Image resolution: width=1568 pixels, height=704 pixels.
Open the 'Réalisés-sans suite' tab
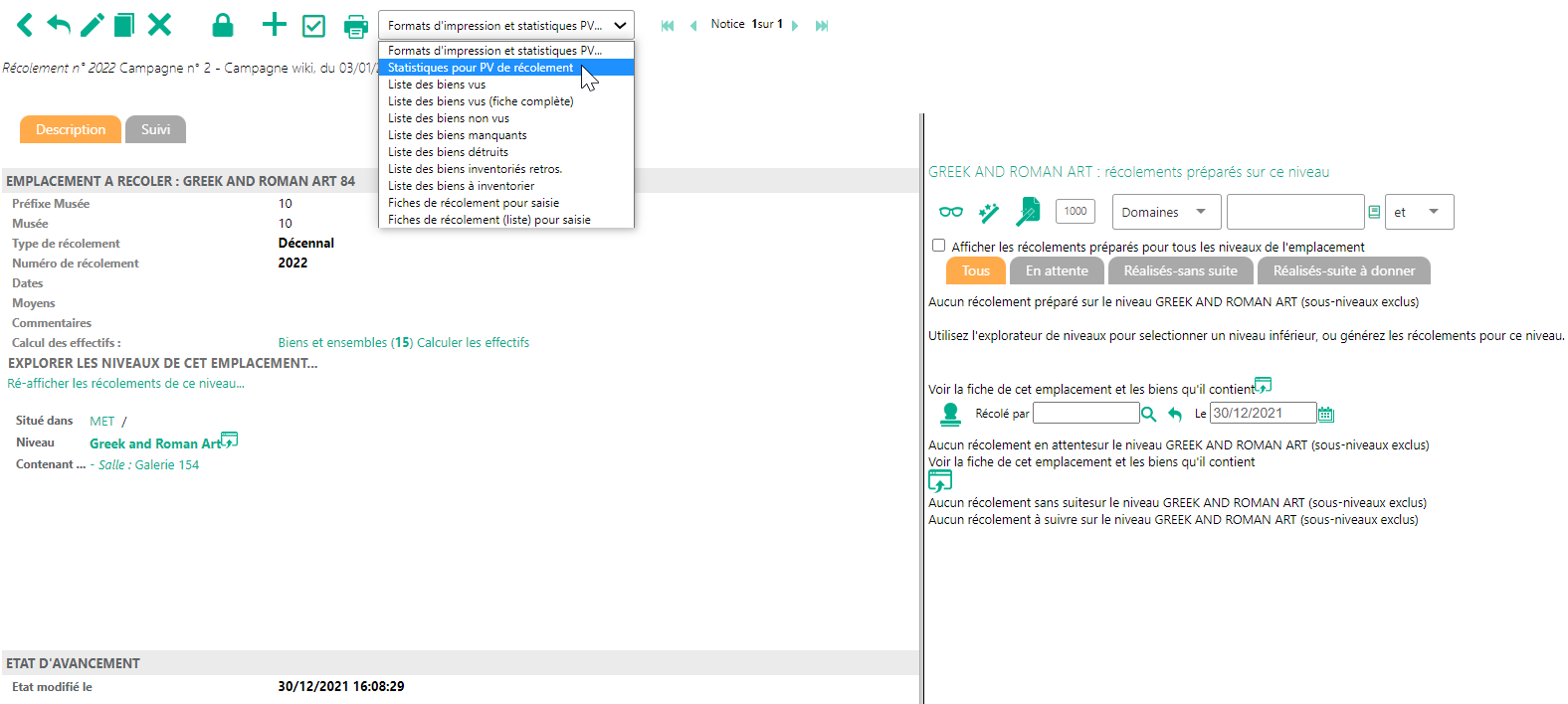(x=1180, y=270)
